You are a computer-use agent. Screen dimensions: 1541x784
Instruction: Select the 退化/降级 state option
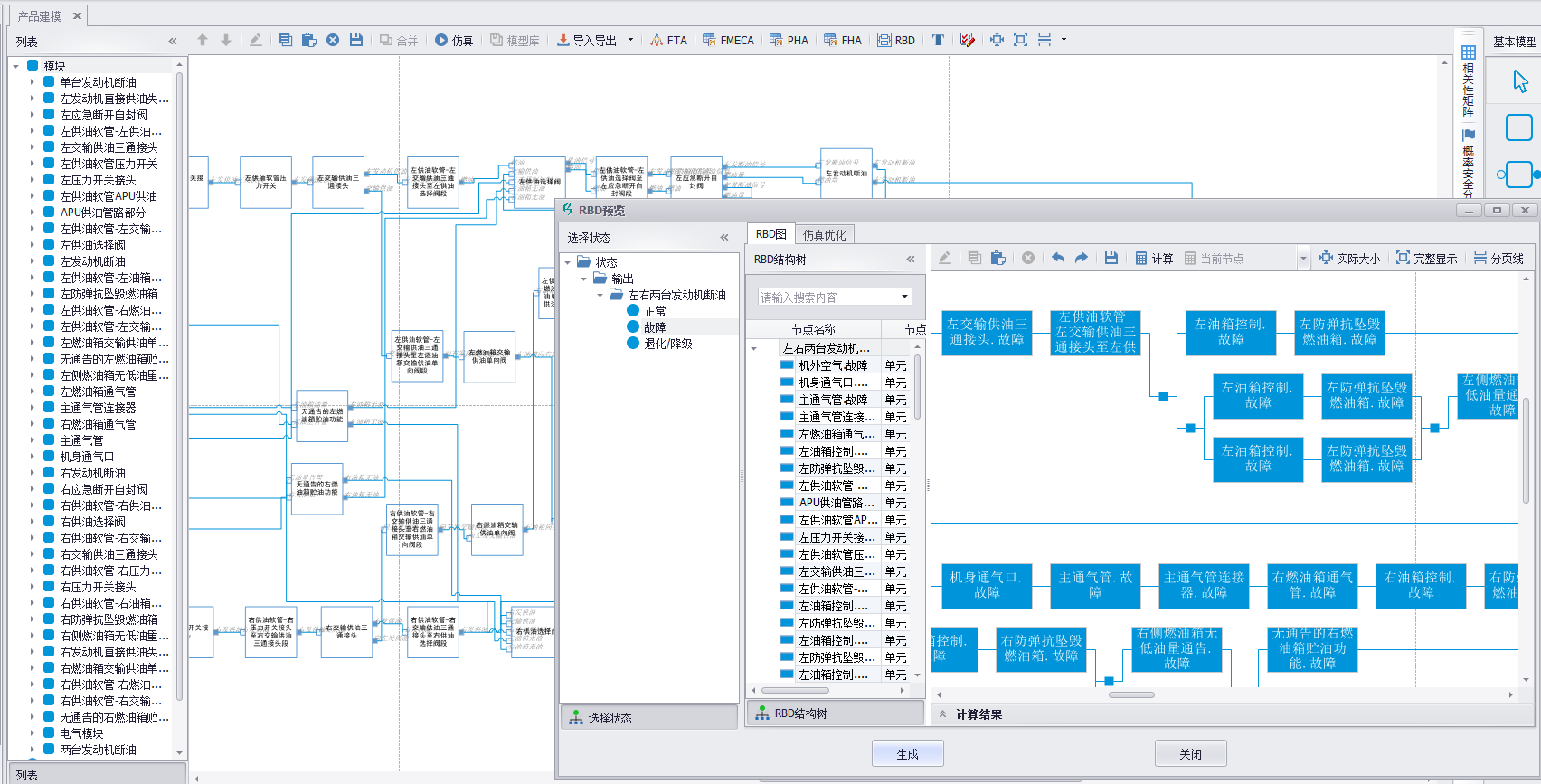tap(667, 344)
